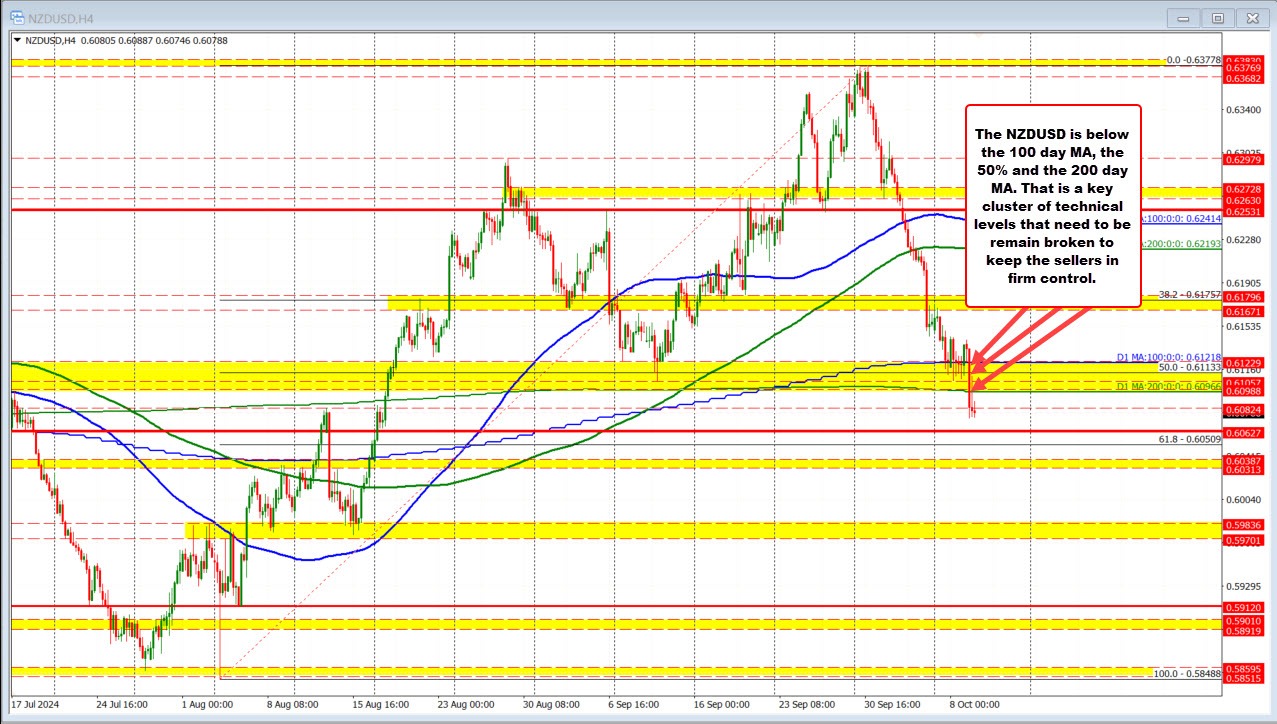Click the 0.60387 price label
The width and height of the screenshot is (1277, 724).
[x=1243, y=460]
